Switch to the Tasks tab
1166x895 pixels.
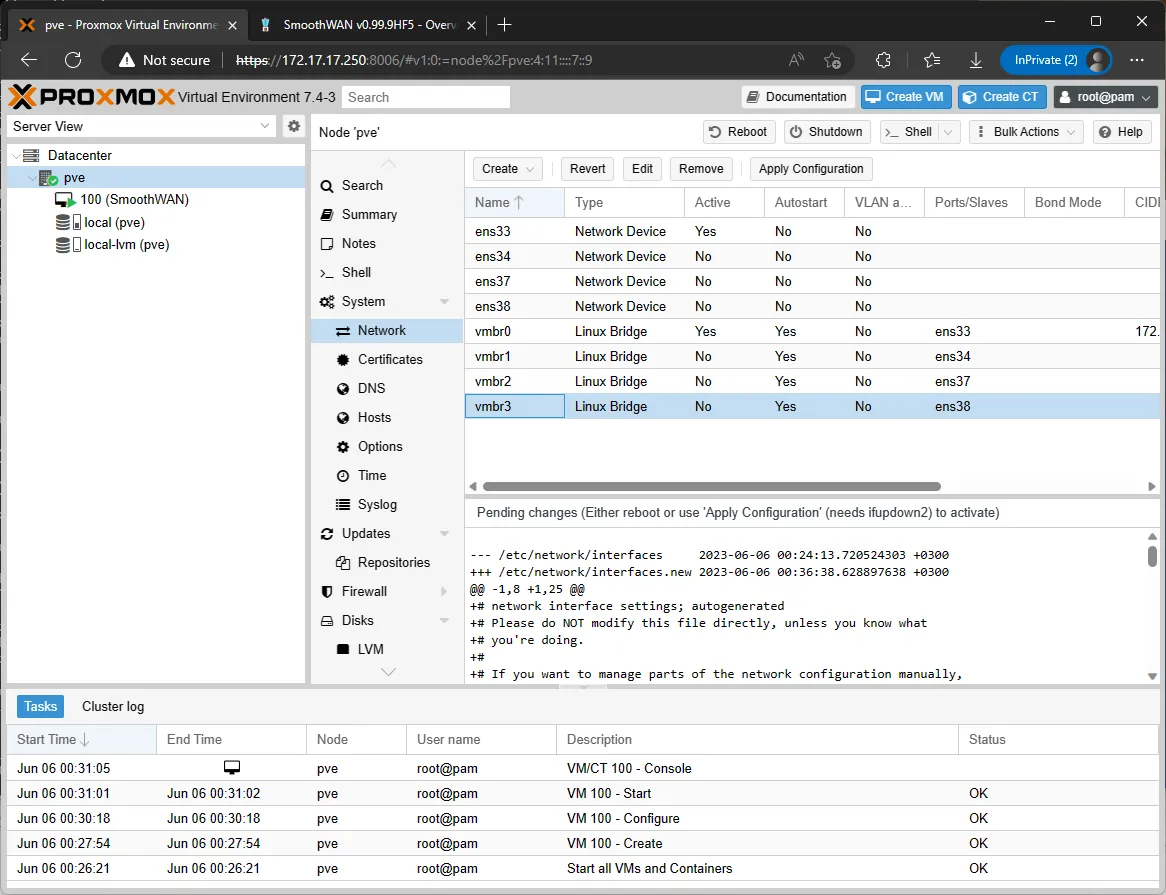click(x=40, y=706)
